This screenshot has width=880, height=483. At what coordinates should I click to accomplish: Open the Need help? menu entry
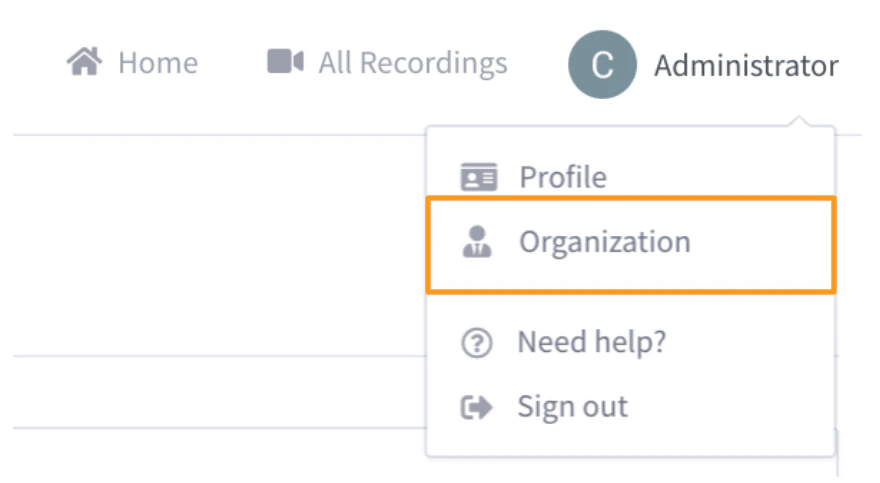pos(590,344)
